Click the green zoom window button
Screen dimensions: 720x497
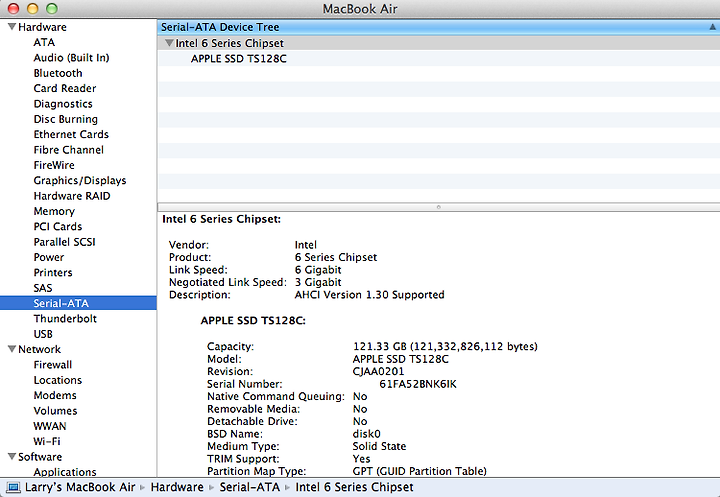tap(52, 8)
